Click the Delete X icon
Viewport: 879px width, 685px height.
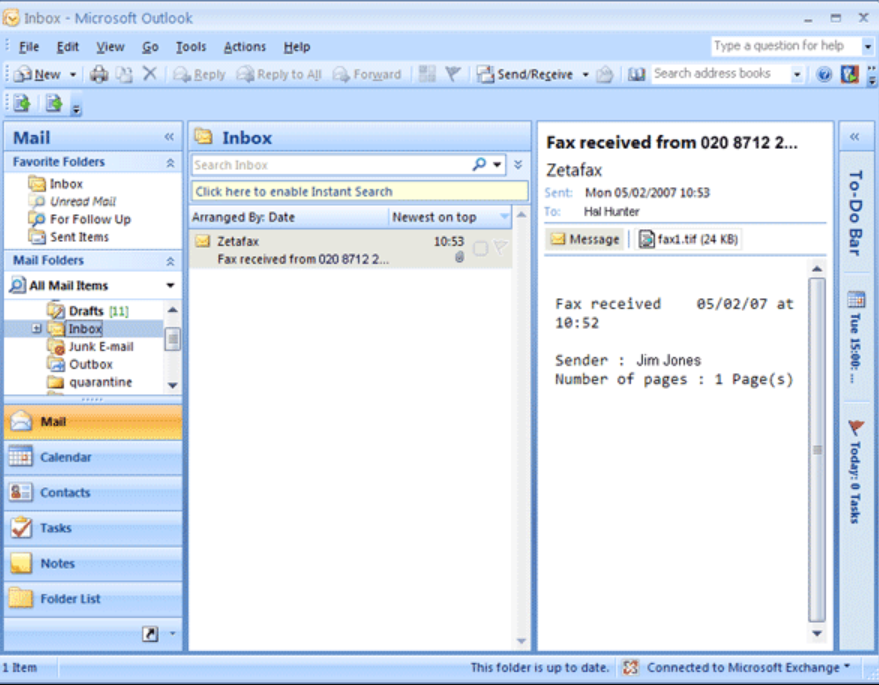[x=150, y=73]
